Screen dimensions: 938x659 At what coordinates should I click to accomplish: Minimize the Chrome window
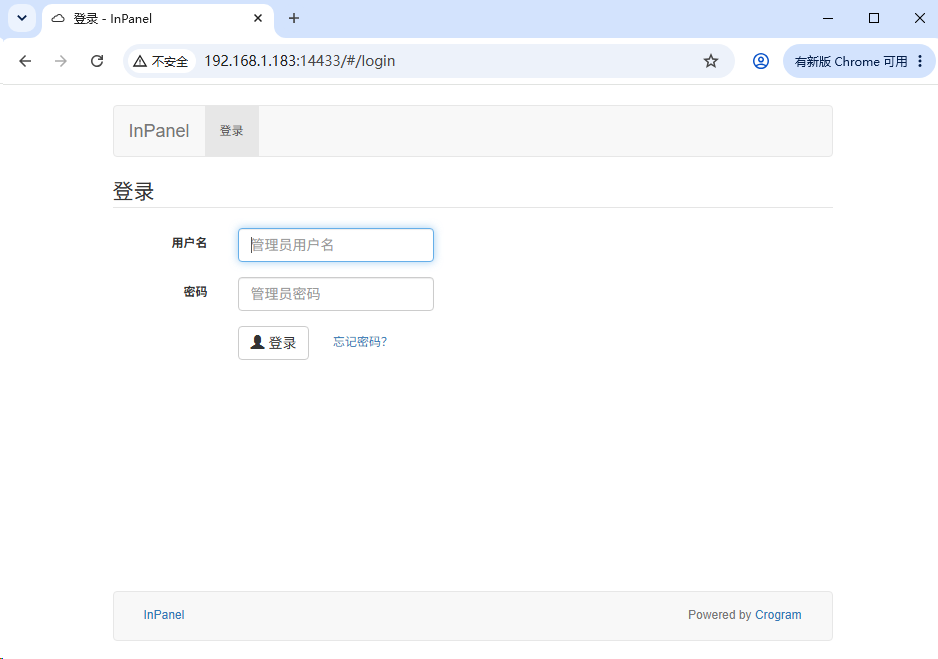[x=828, y=19]
